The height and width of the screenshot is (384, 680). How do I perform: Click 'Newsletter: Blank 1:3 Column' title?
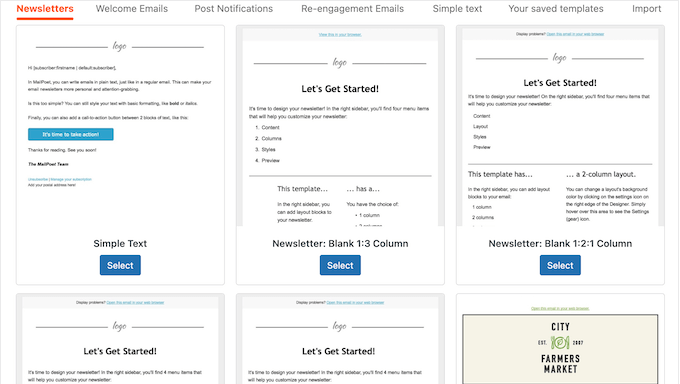point(340,244)
